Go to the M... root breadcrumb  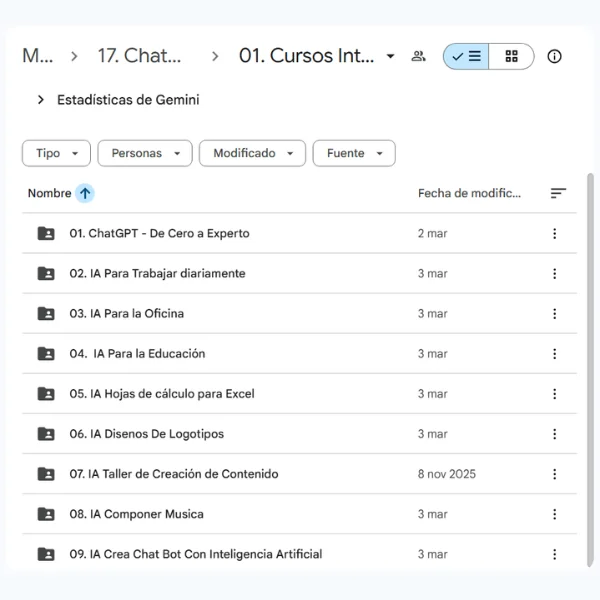click(38, 56)
